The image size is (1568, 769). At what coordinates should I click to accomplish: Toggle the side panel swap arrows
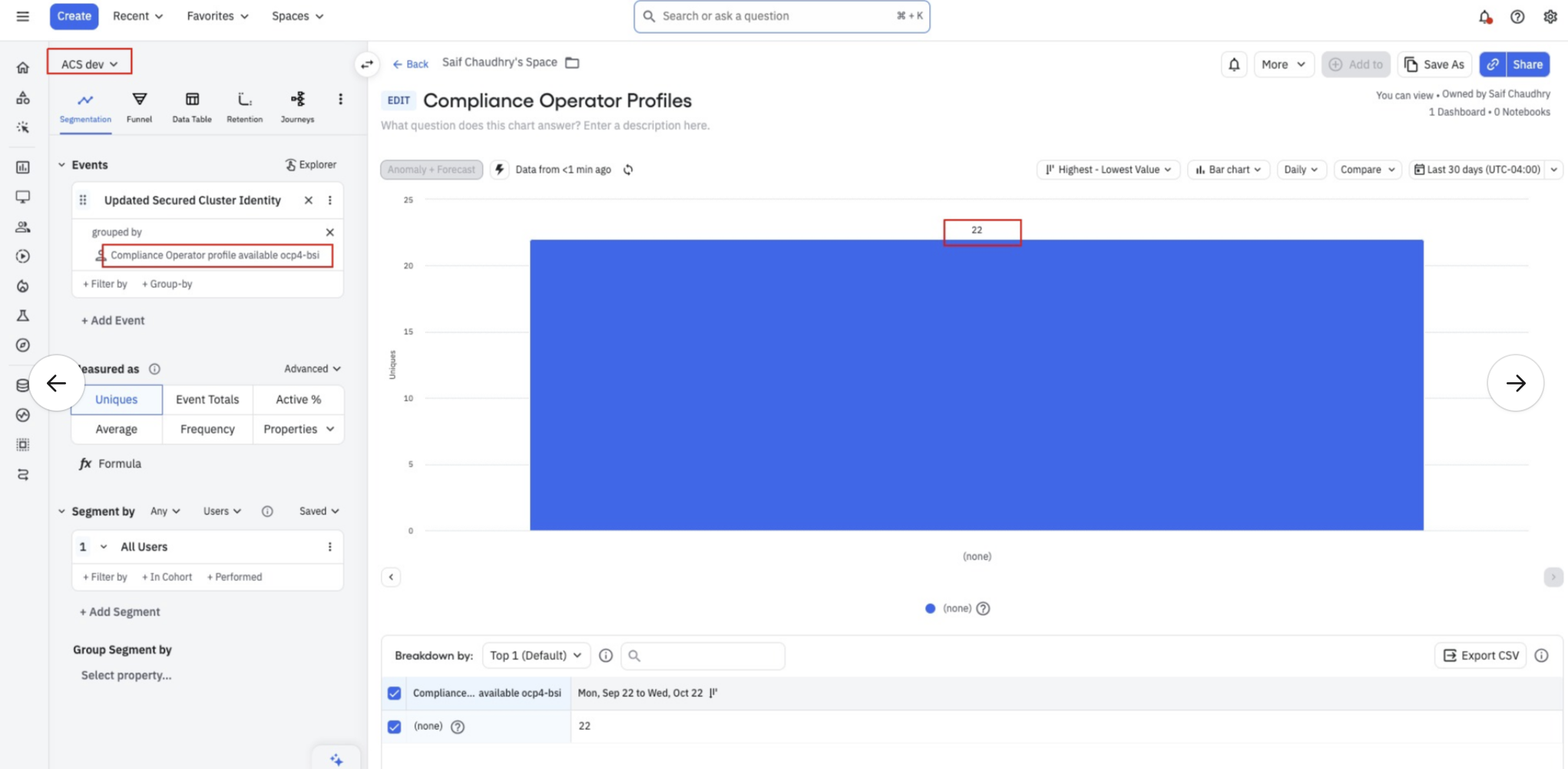pos(367,64)
